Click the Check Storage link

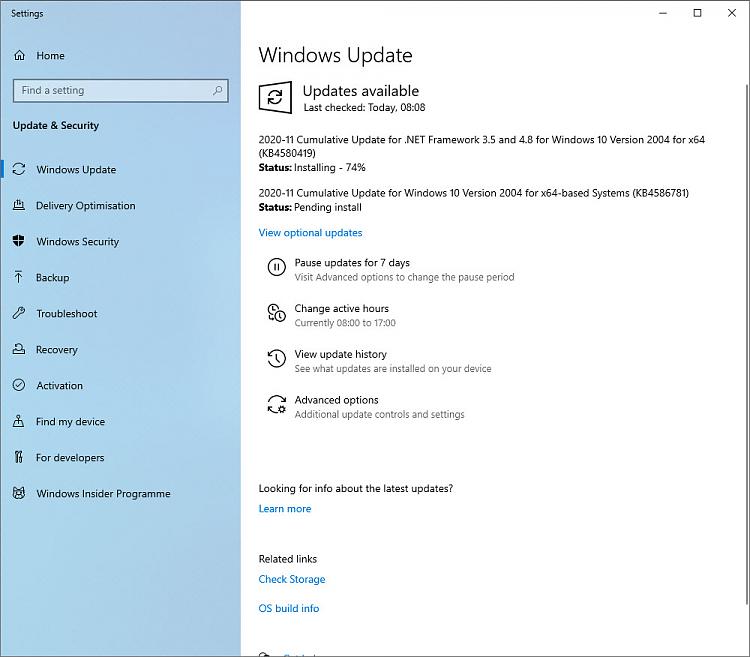[x=292, y=579]
